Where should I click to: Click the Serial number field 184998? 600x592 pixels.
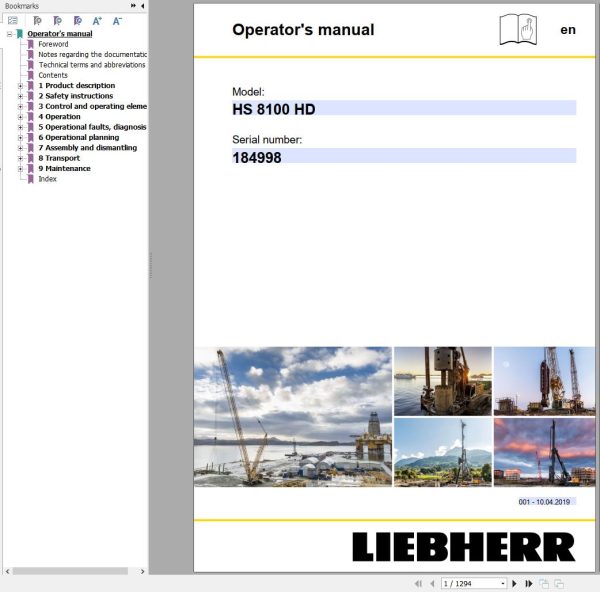tap(404, 156)
